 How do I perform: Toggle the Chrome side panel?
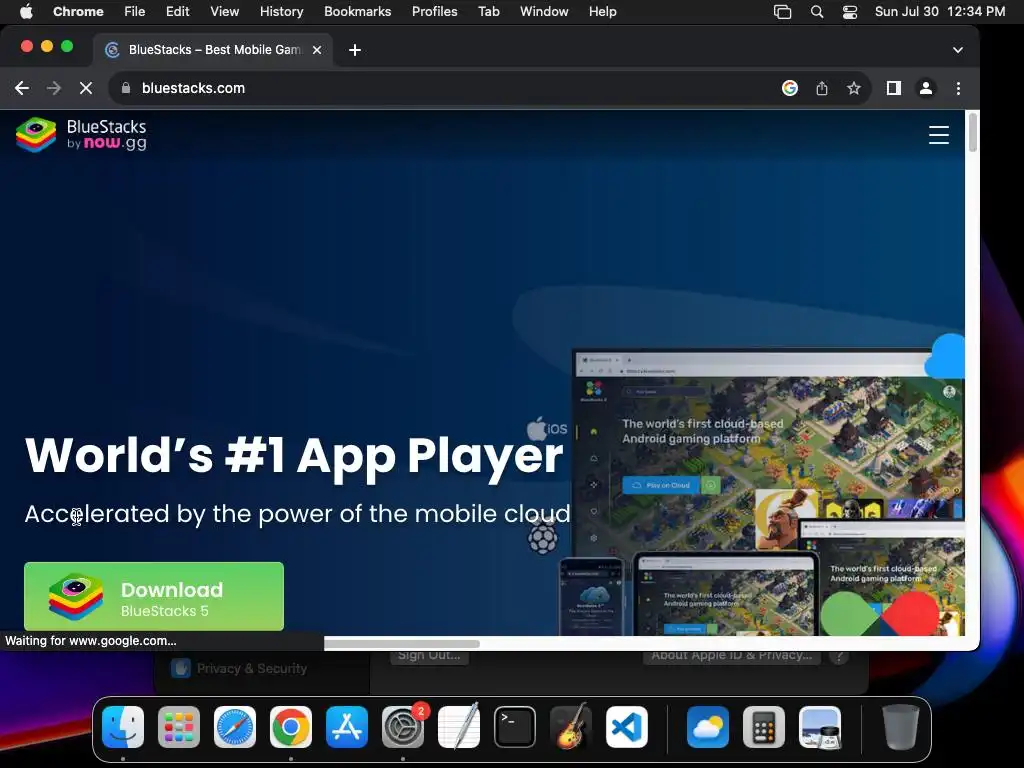pyautogui.click(x=893, y=88)
